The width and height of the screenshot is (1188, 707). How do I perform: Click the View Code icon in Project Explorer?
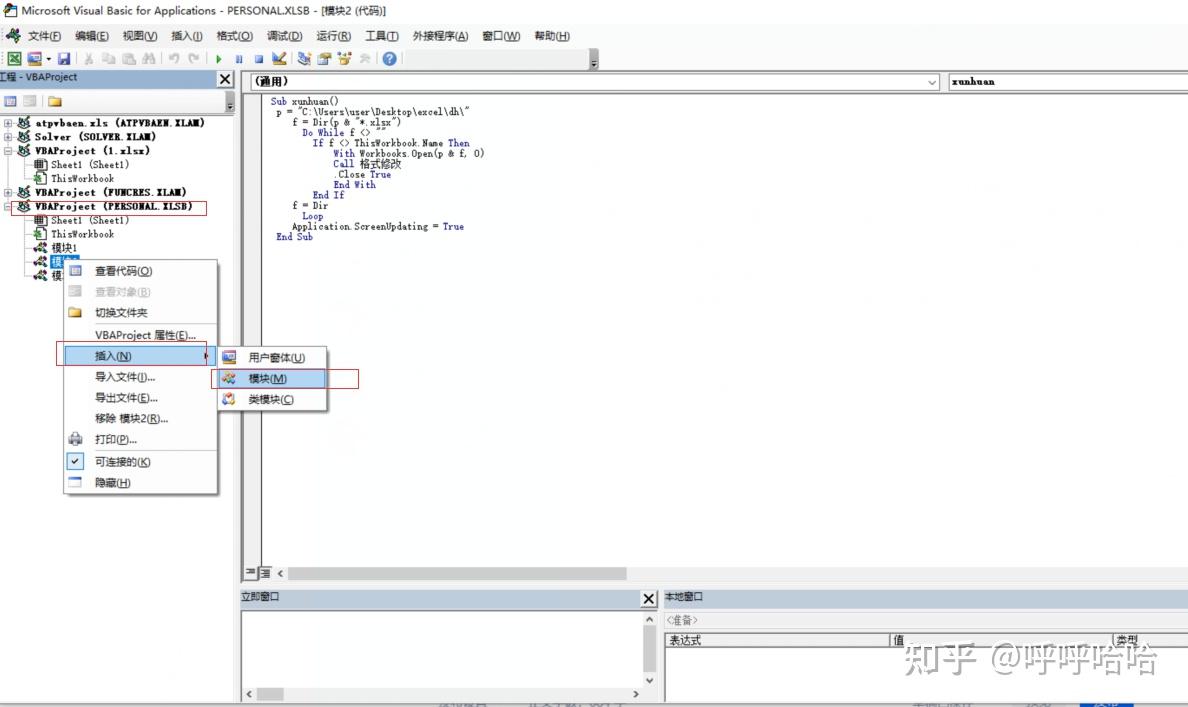click(x=13, y=101)
